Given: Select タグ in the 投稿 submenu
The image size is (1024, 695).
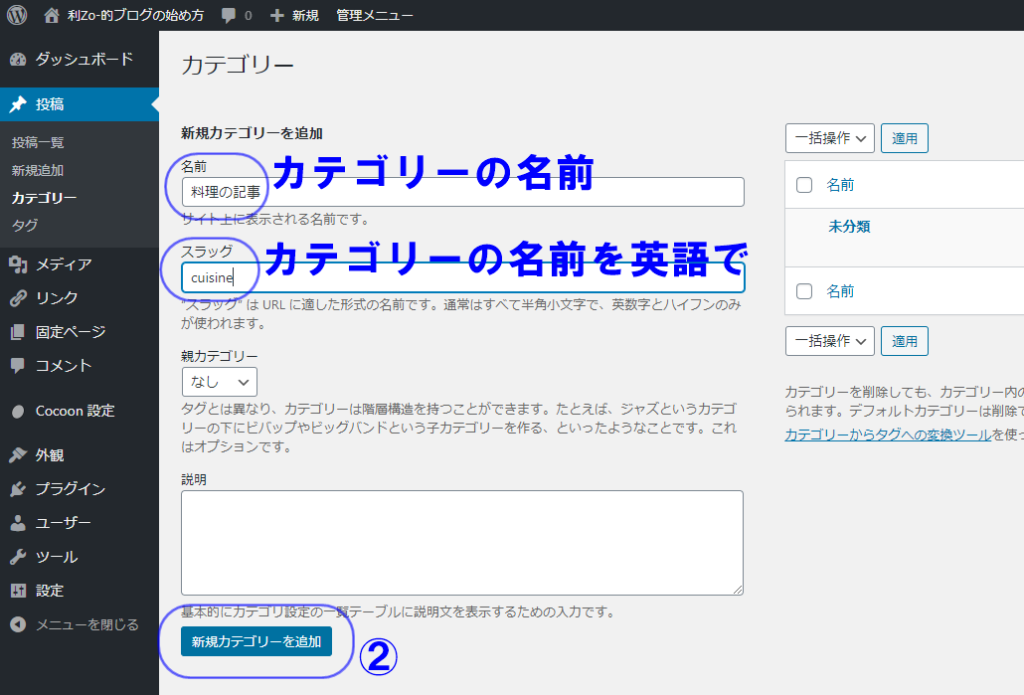Looking at the screenshot, I should [x=25, y=225].
